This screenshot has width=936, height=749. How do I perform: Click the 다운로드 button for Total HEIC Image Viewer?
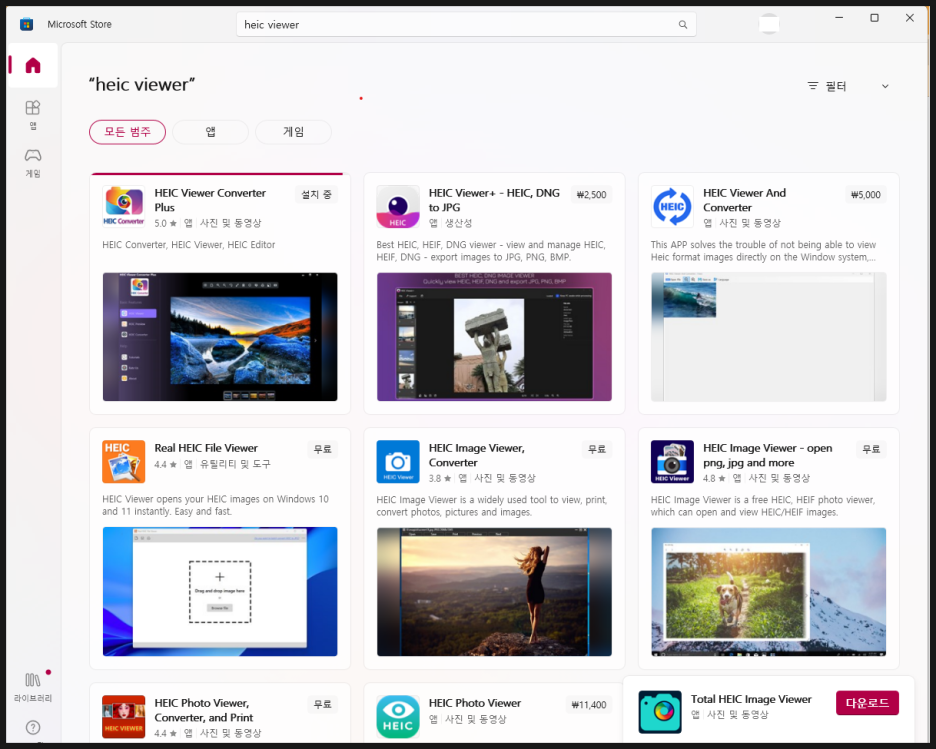pyautogui.click(x=867, y=703)
